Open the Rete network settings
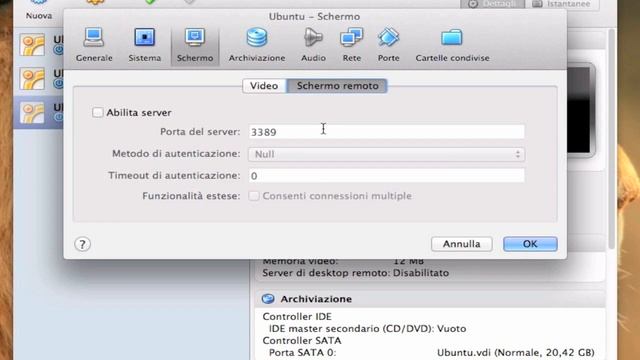The image size is (640, 360). [351, 45]
